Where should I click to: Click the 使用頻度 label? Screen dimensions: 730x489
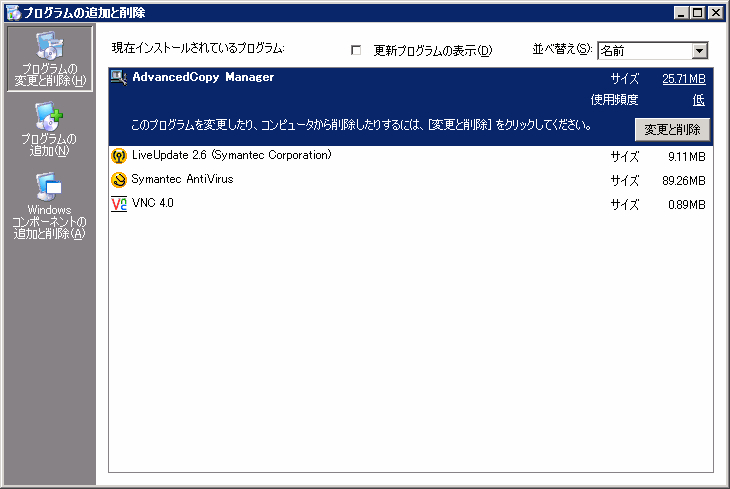(615, 100)
